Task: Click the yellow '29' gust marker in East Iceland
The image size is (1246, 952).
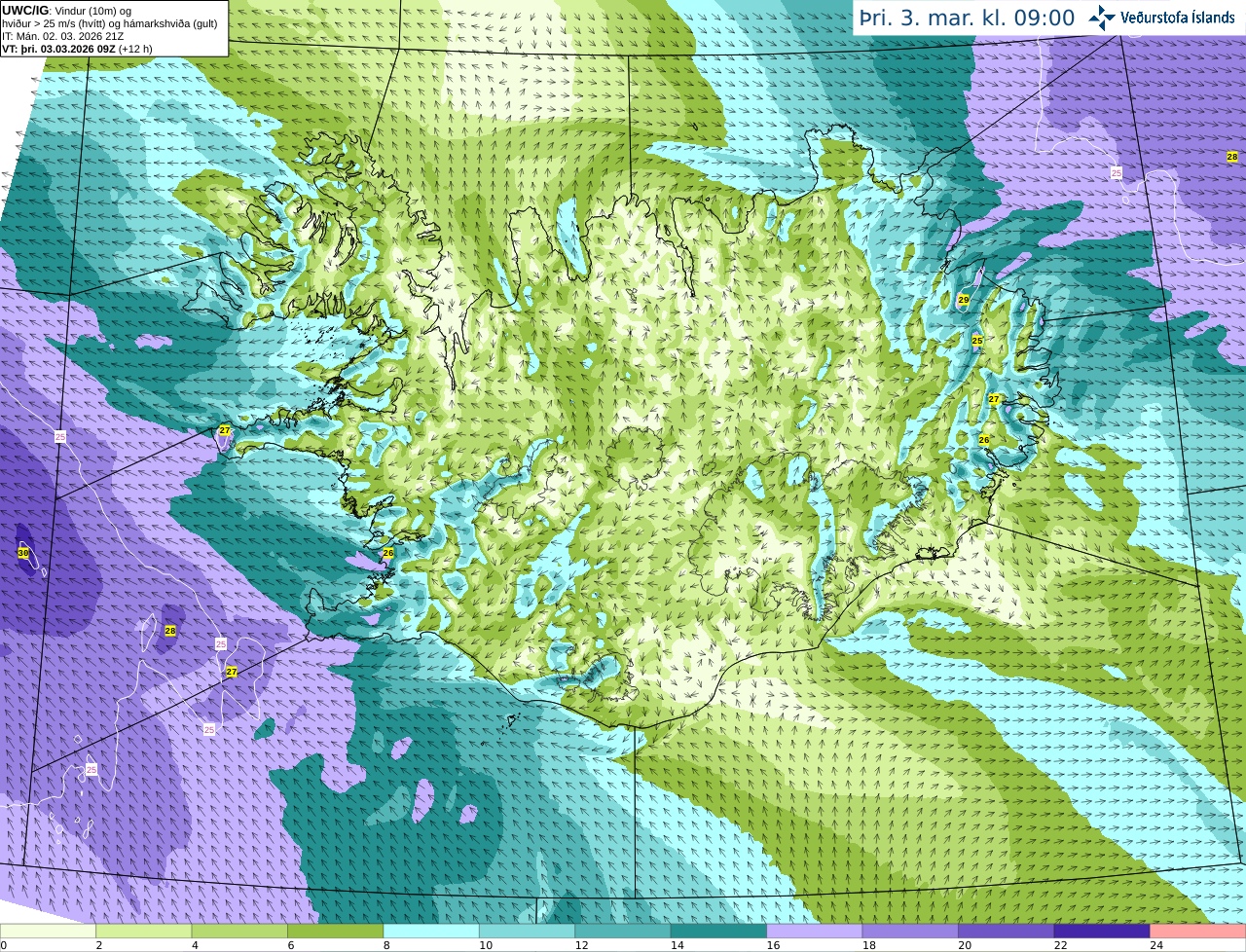Action: [964, 300]
